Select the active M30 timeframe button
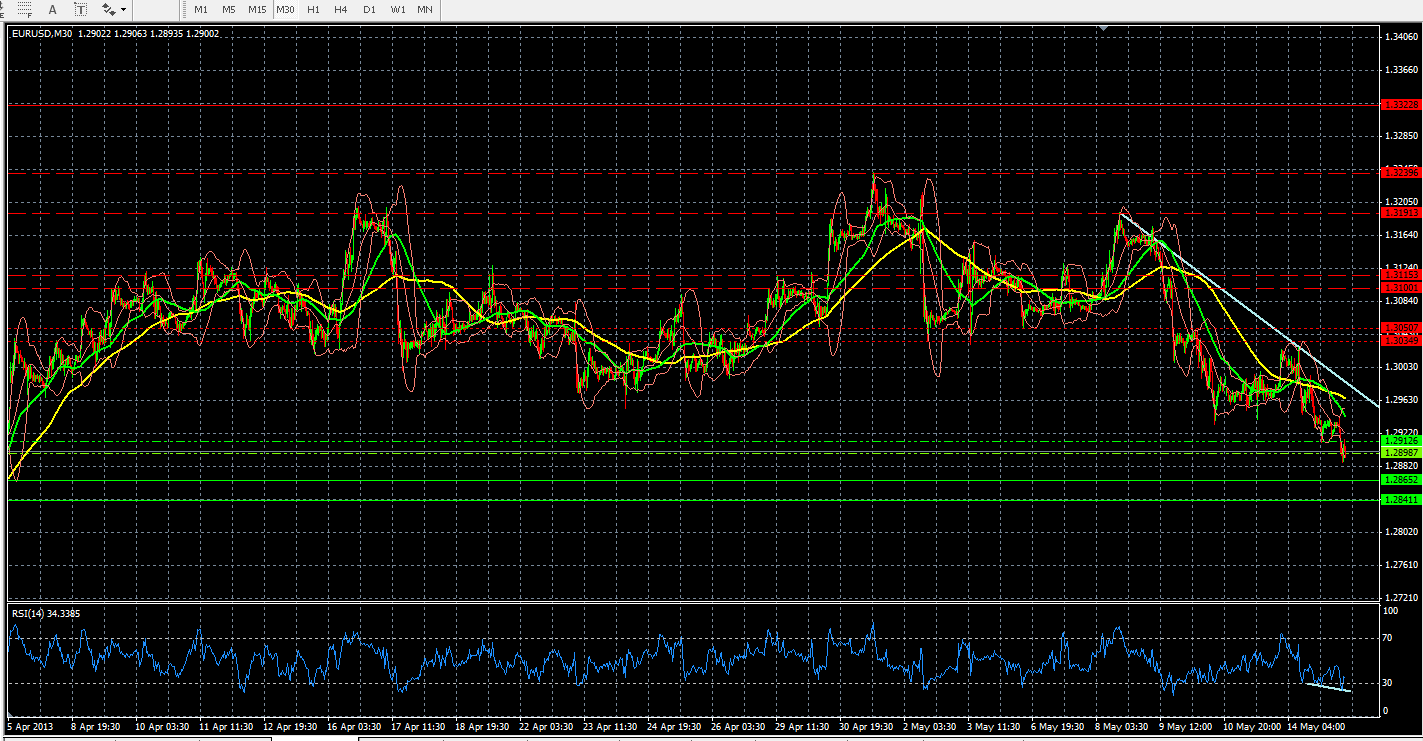This screenshot has width=1423, height=741. 285,9
